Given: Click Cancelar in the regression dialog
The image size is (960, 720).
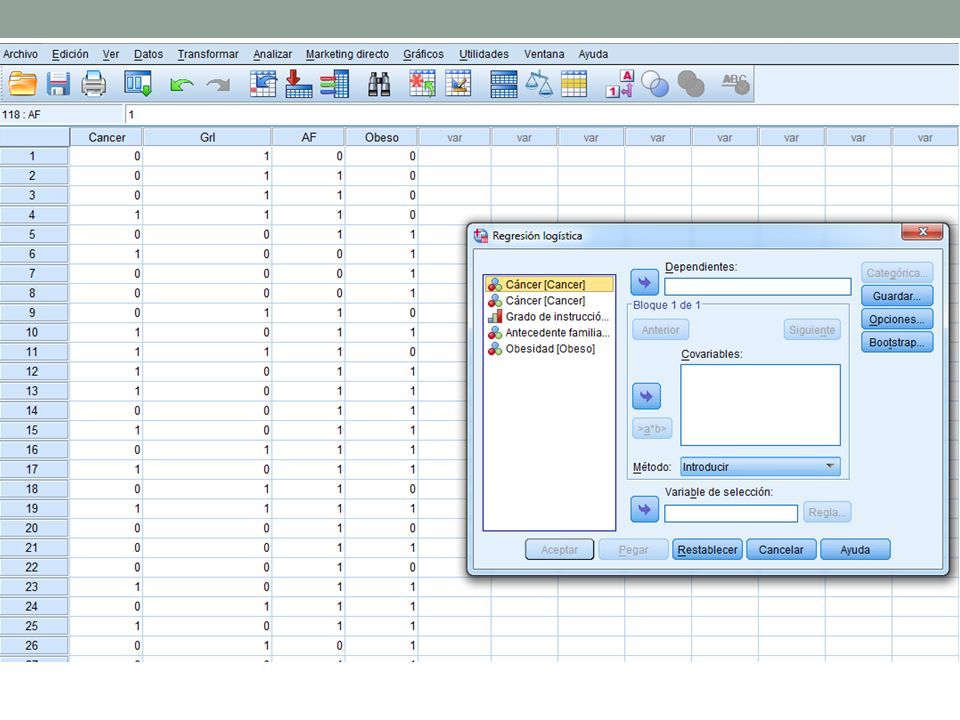Looking at the screenshot, I should (781, 550).
